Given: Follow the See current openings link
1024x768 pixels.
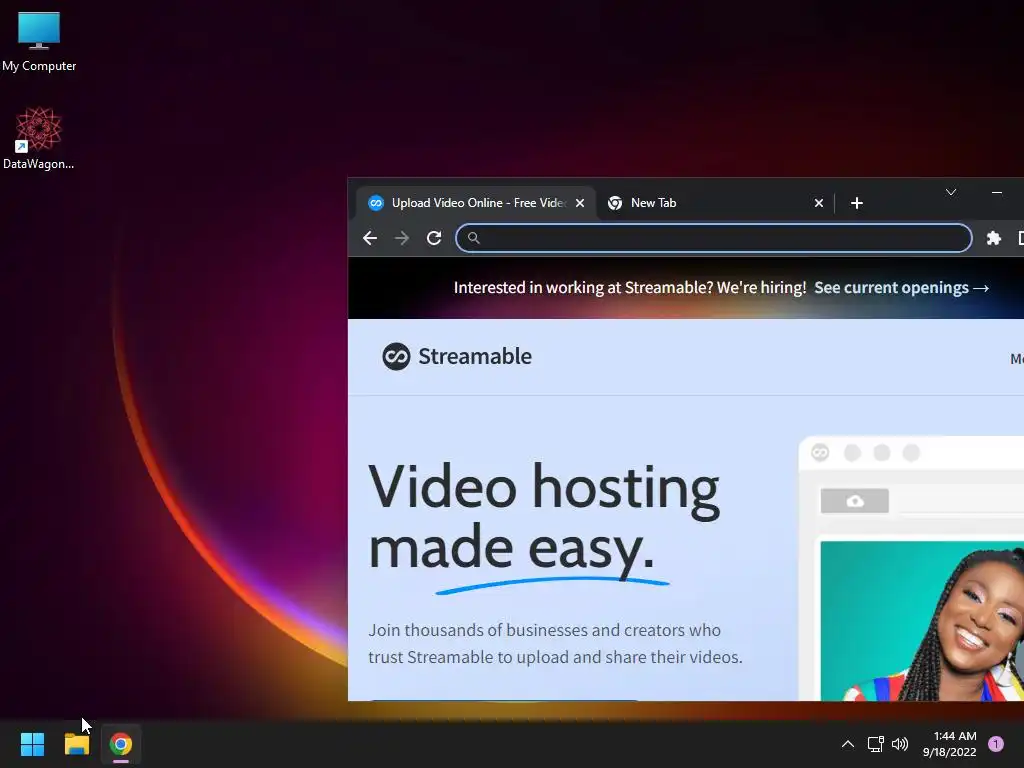Looking at the screenshot, I should point(901,288).
